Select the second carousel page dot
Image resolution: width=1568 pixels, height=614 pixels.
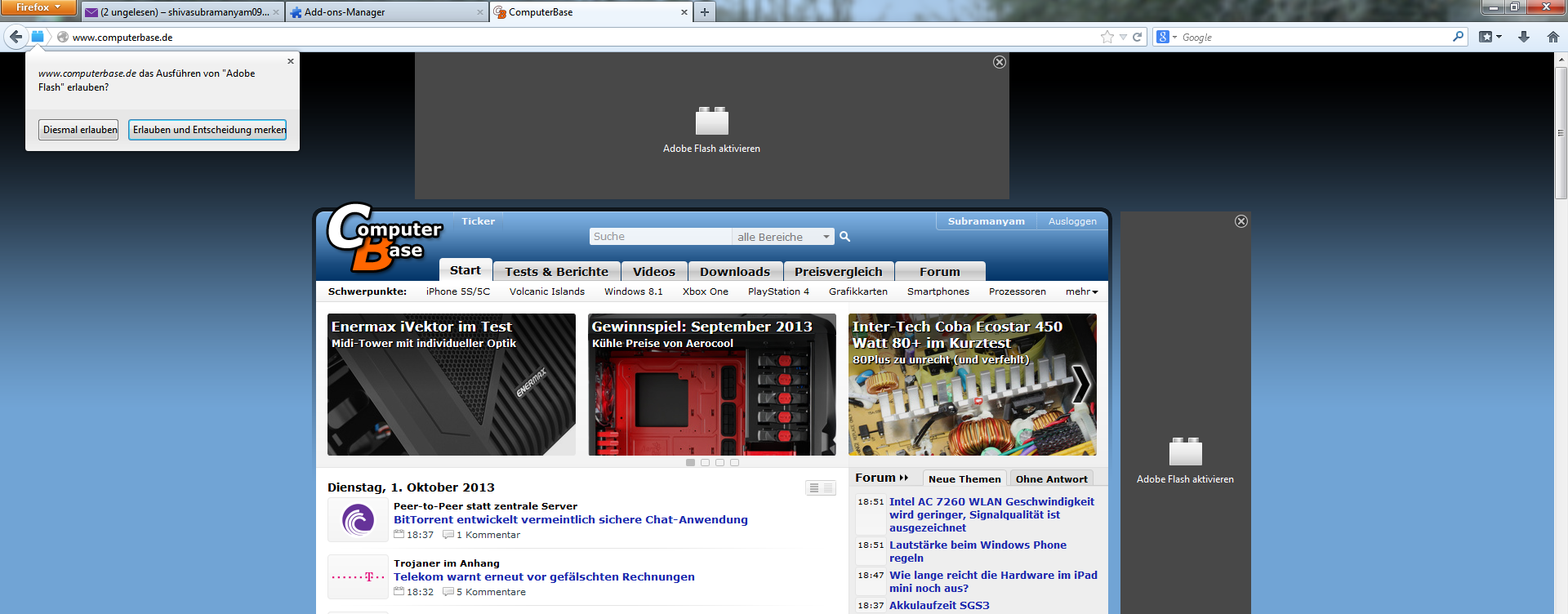click(706, 463)
